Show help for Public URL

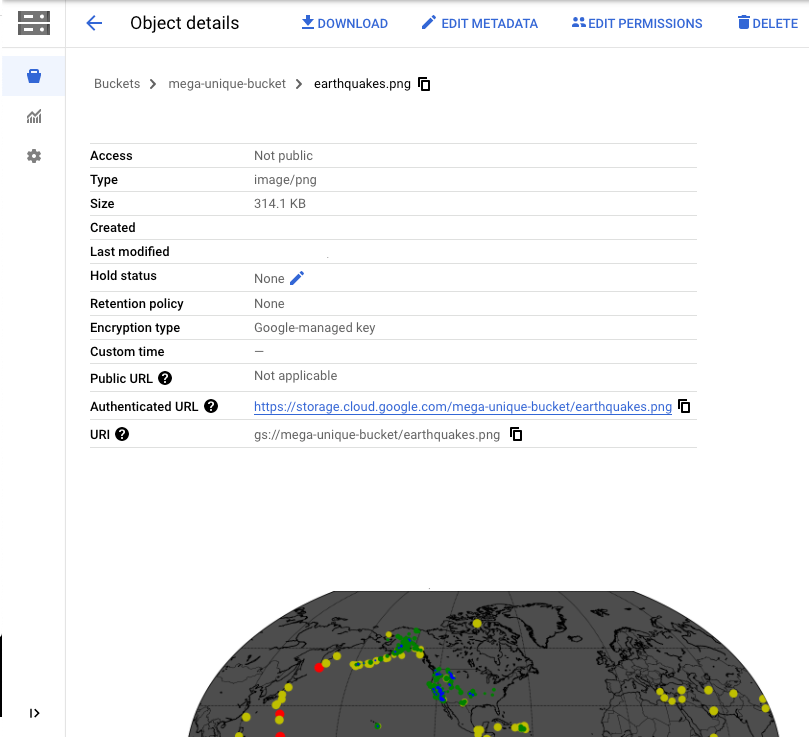tap(165, 378)
